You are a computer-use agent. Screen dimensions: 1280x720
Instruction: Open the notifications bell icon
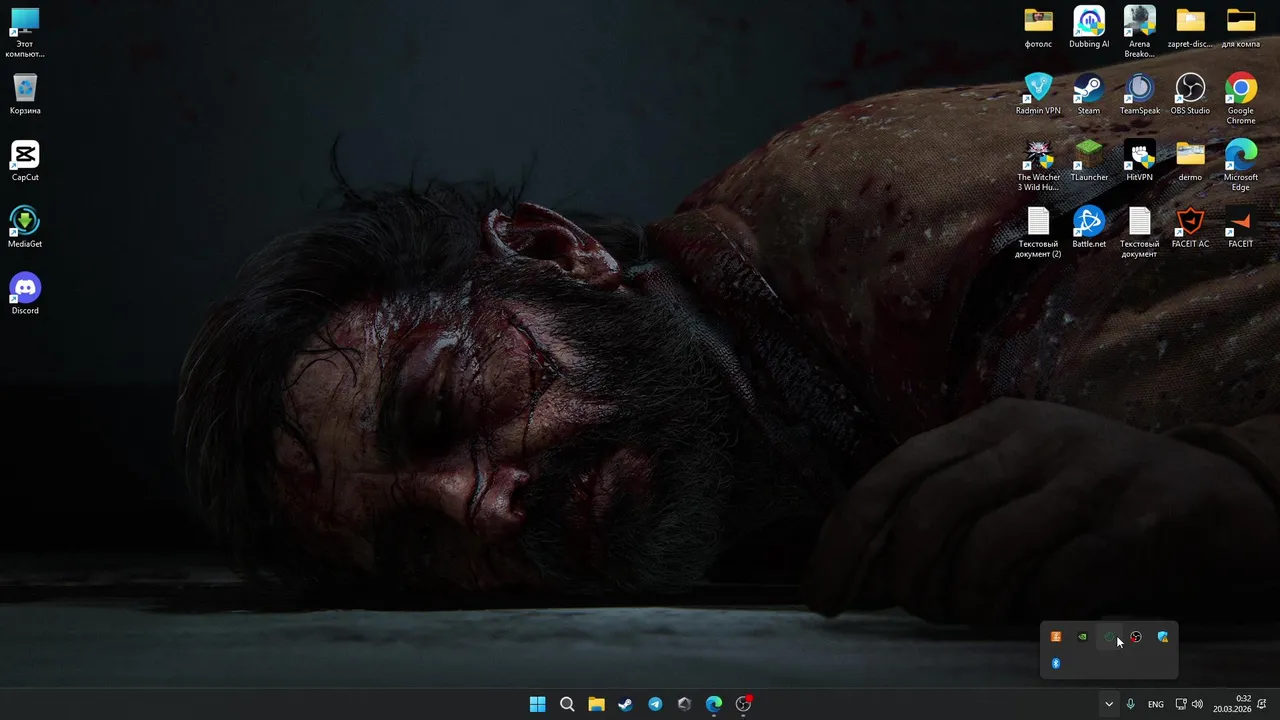[x=1262, y=704]
